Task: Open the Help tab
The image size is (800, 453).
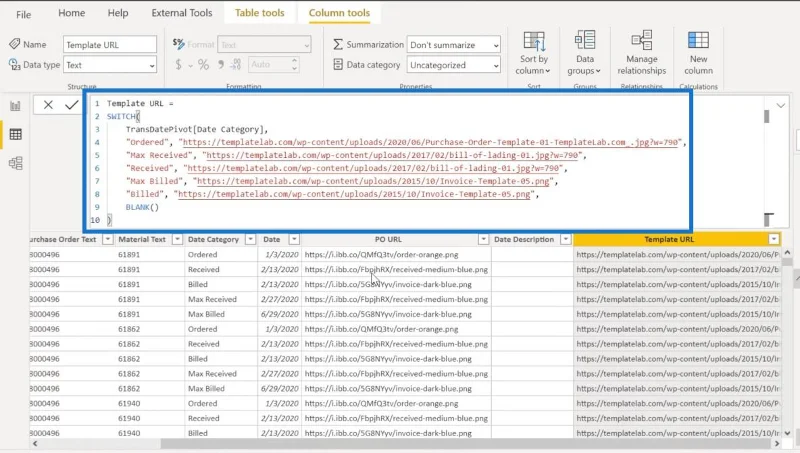Action: coord(118,13)
